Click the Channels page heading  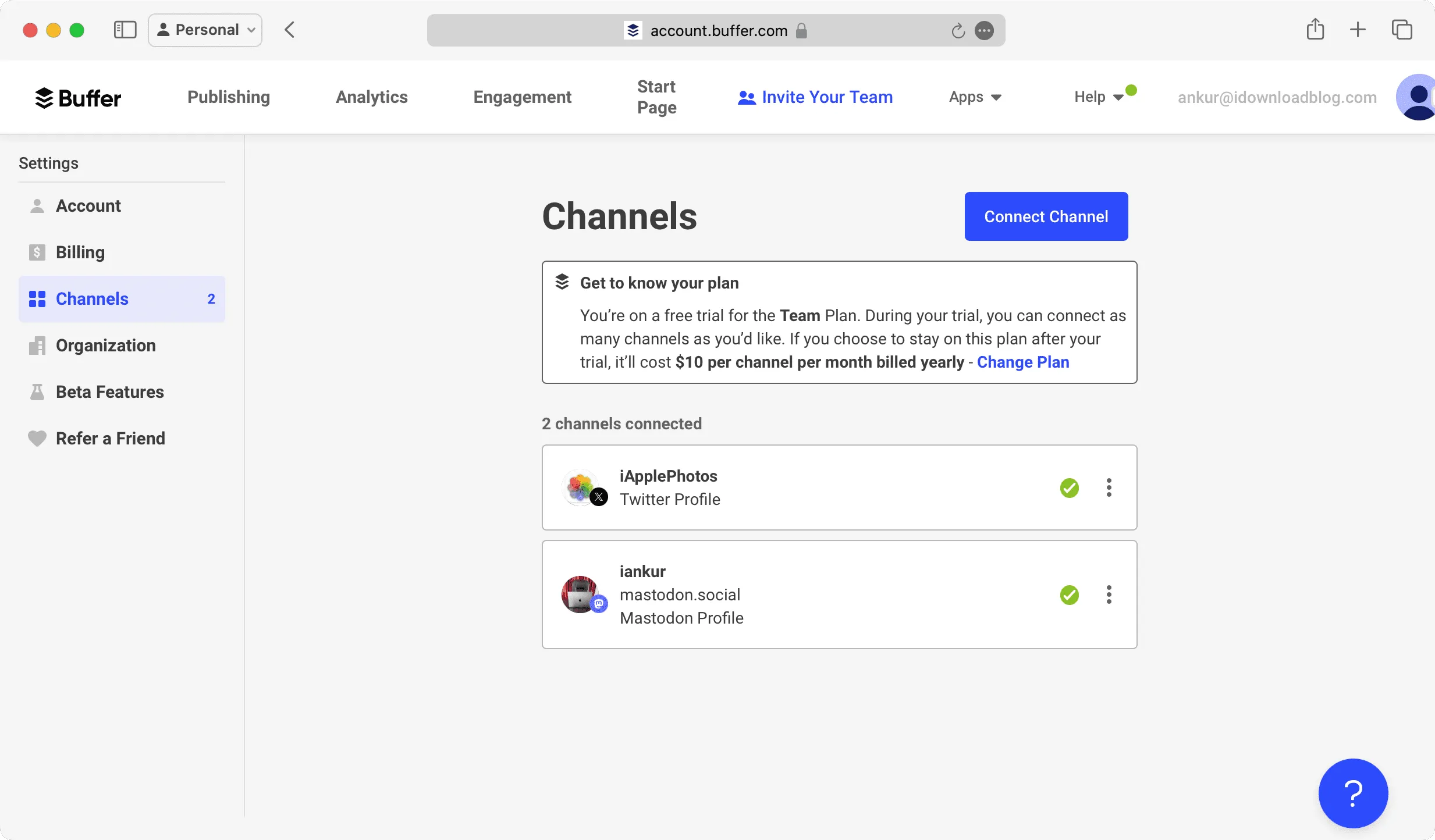click(619, 216)
